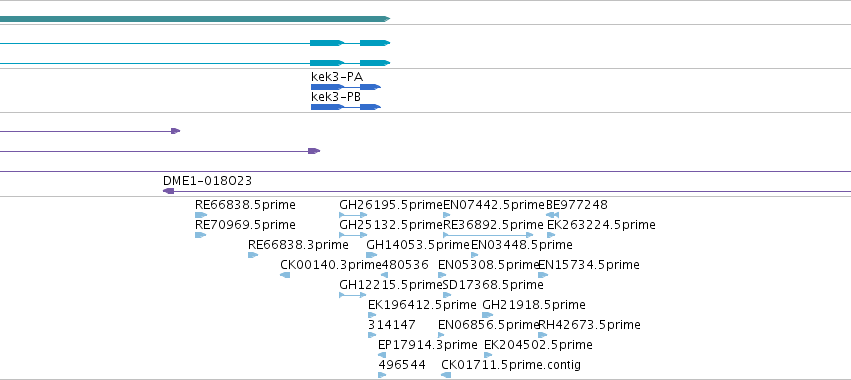Click the BE977248 EST arrow
851x380 pixels.
point(552,215)
